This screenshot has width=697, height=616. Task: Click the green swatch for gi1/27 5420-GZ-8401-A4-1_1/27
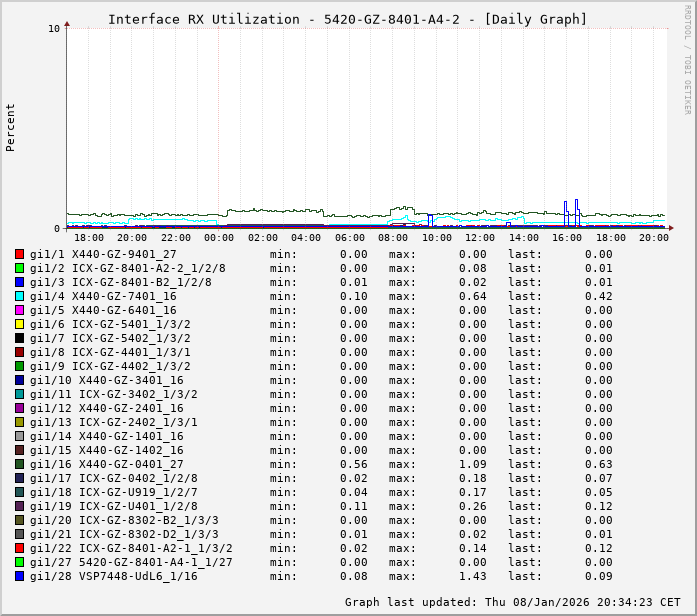pos(19,562)
